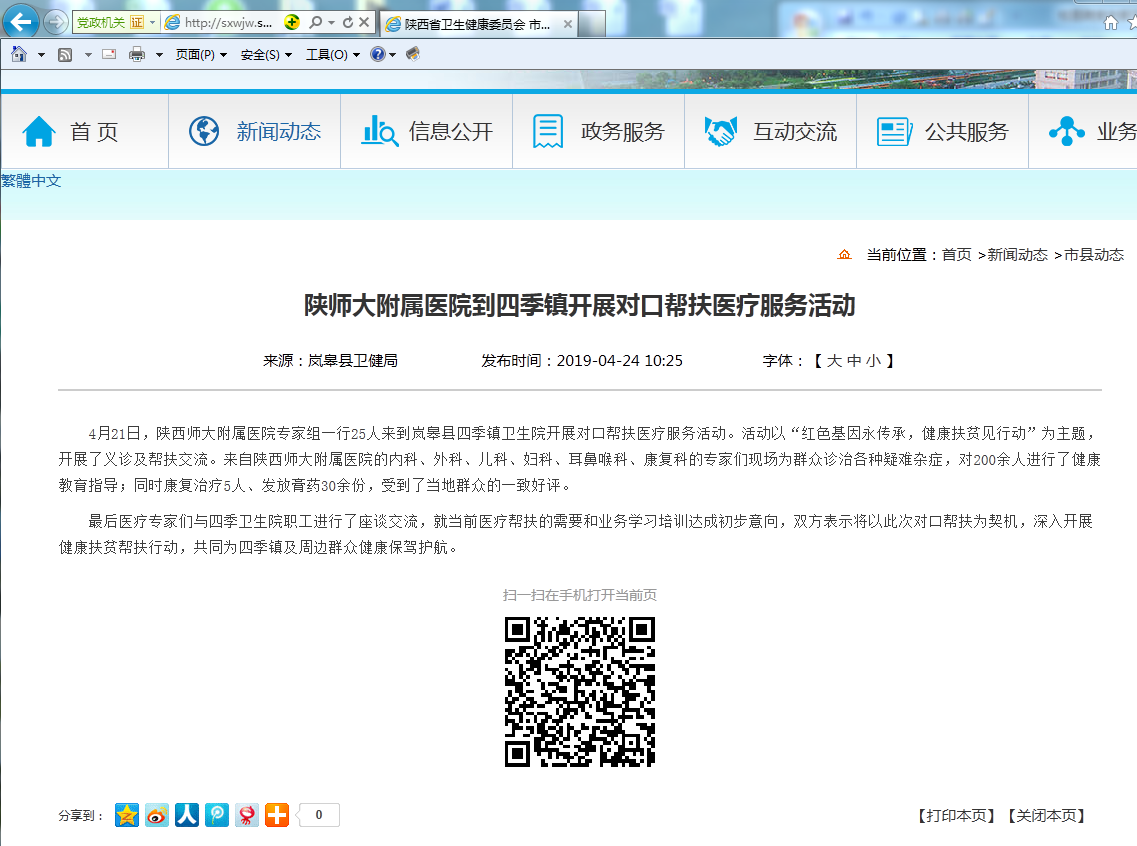Click the green compatibility plus icon
1137x846 pixels.
(292, 22)
